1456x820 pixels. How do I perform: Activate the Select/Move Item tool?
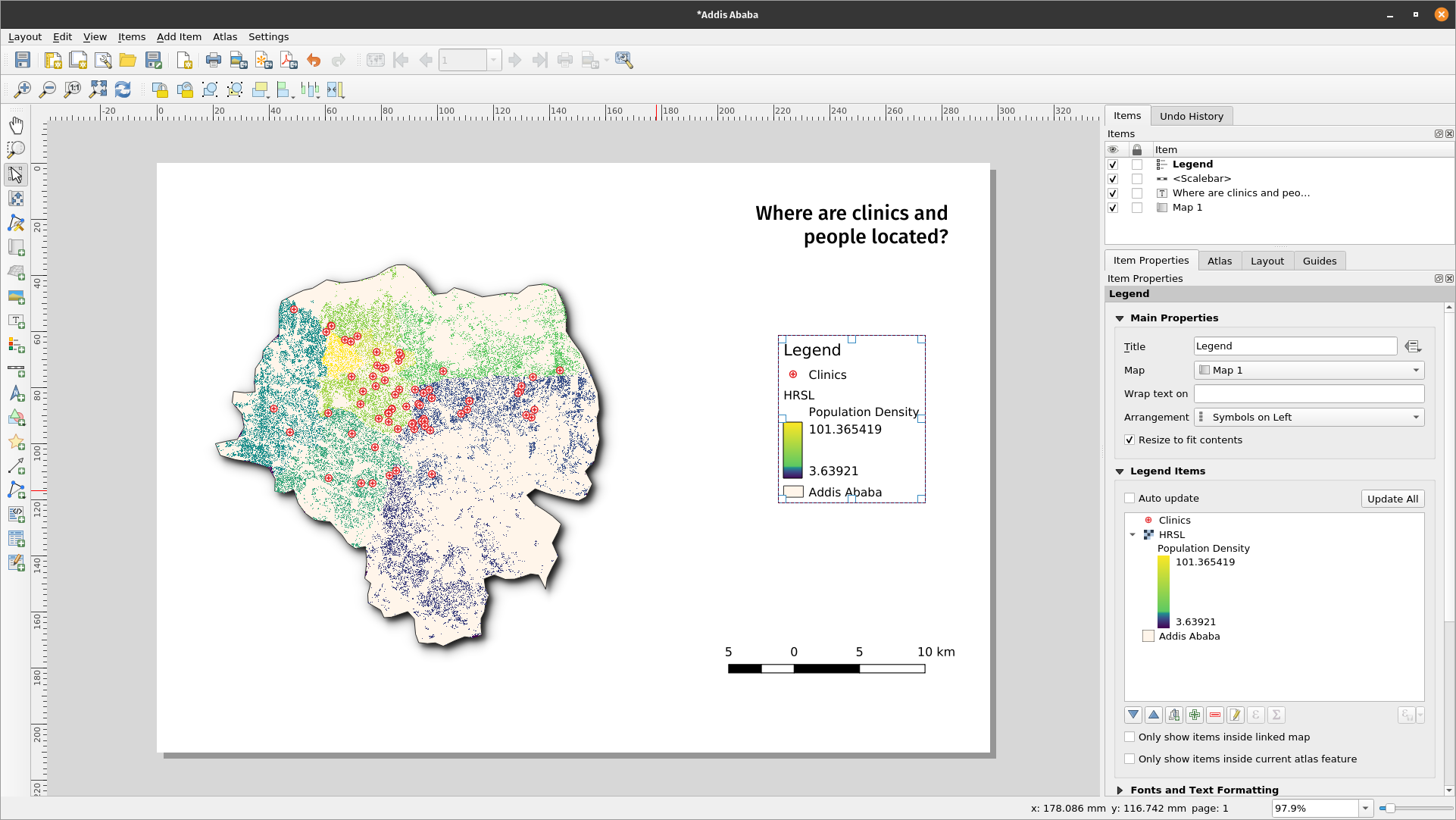[16, 174]
